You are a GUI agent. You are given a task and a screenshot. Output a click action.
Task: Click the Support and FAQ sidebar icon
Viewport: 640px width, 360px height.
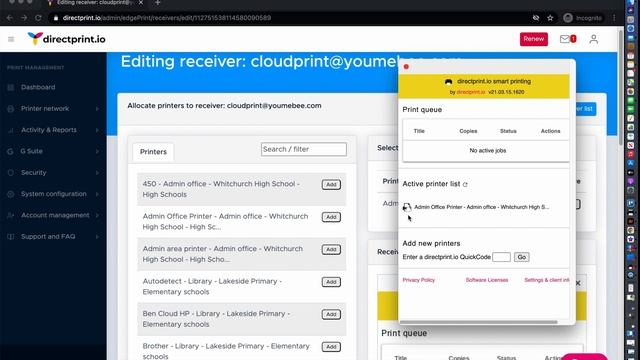(11, 237)
